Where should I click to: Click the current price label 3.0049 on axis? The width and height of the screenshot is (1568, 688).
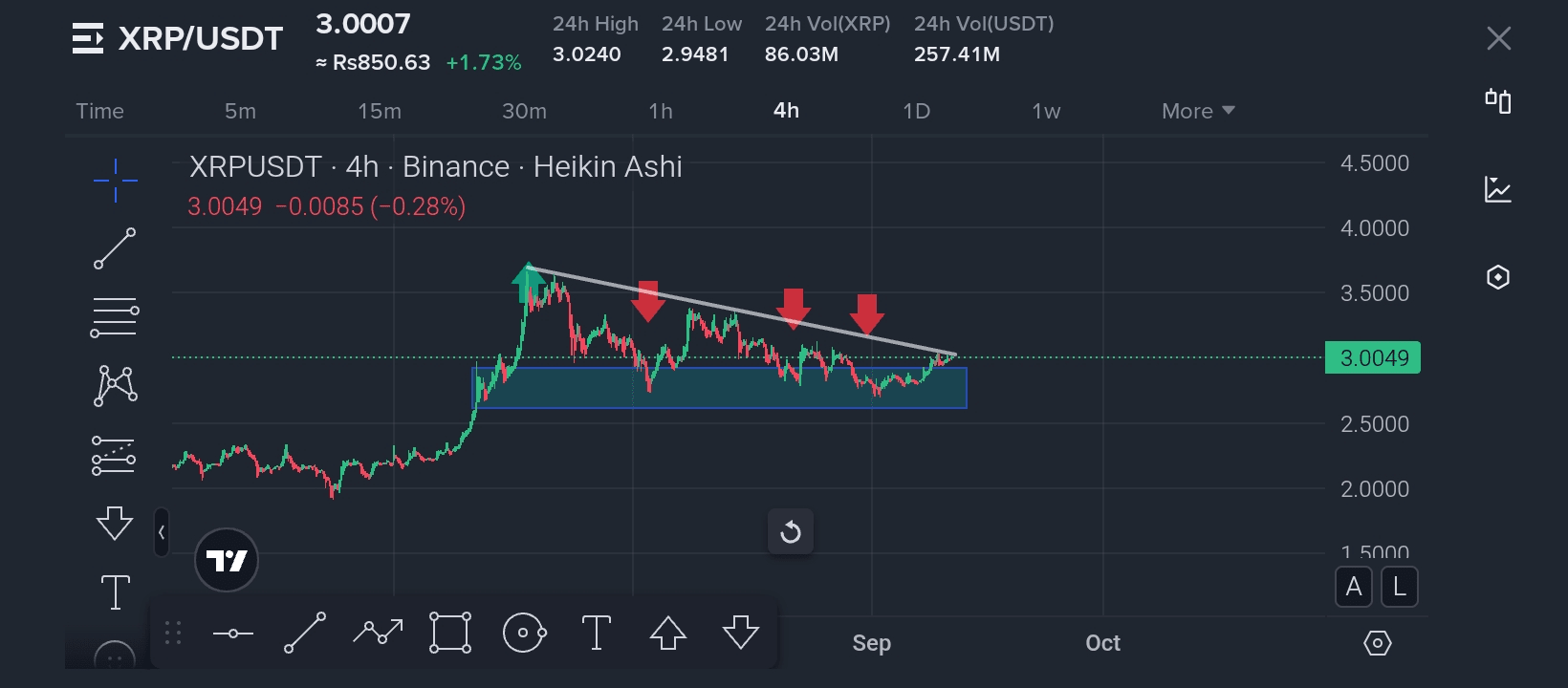click(x=1373, y=357)
